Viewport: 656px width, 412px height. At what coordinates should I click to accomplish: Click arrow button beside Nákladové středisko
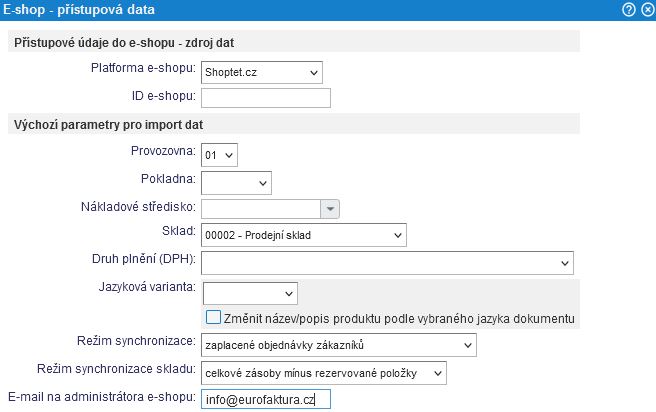(x=330, y=209)
